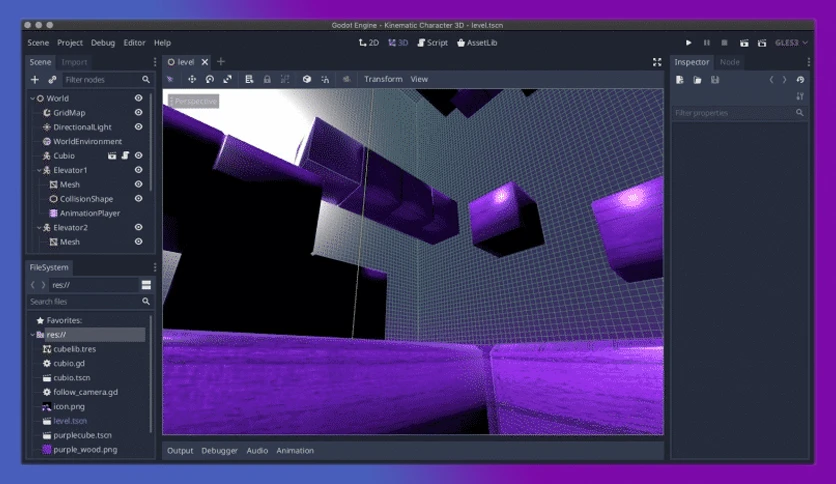Open the Debugger bottom panel

click(x=219, y=450)
